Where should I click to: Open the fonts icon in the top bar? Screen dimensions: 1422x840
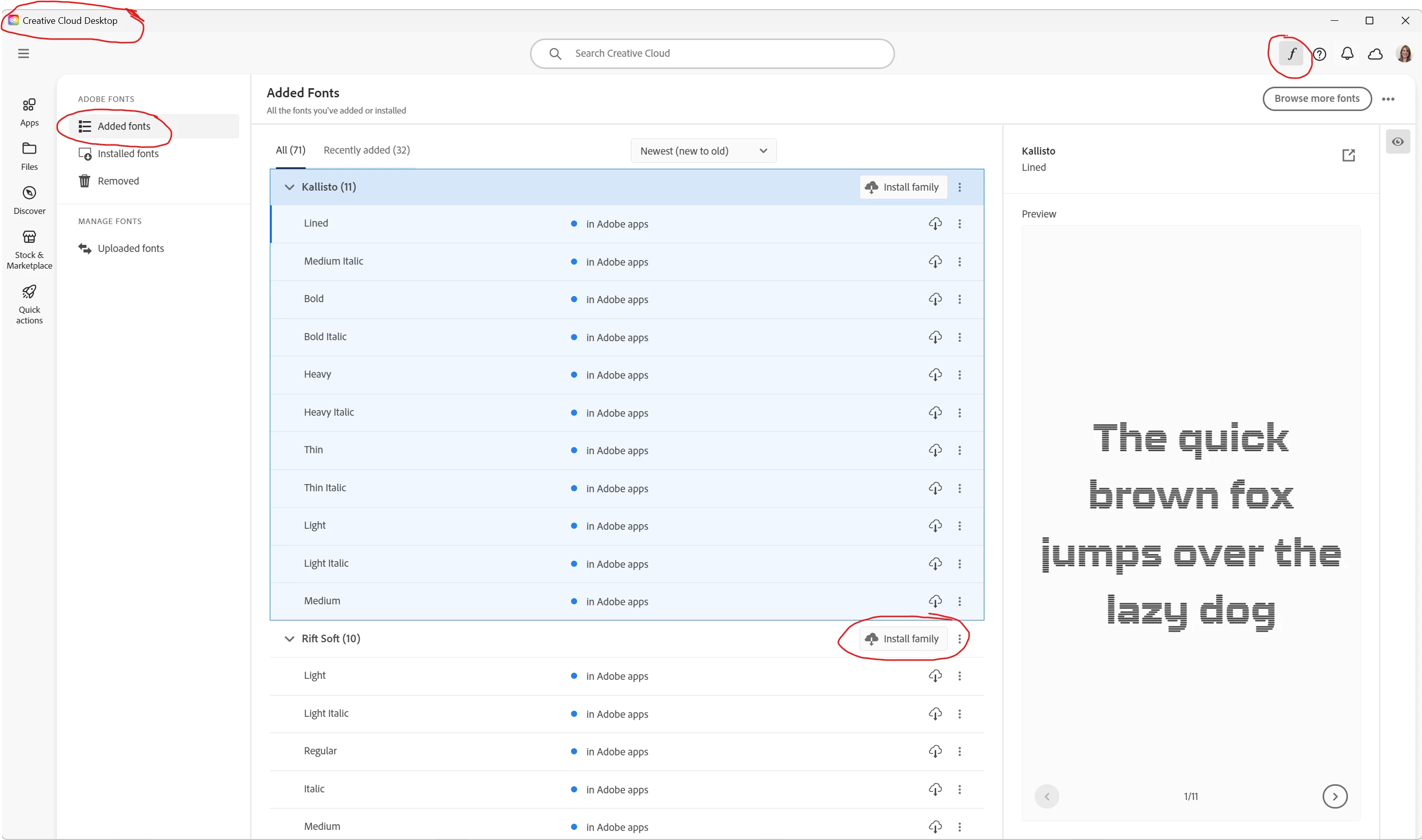coord(1291,54)
